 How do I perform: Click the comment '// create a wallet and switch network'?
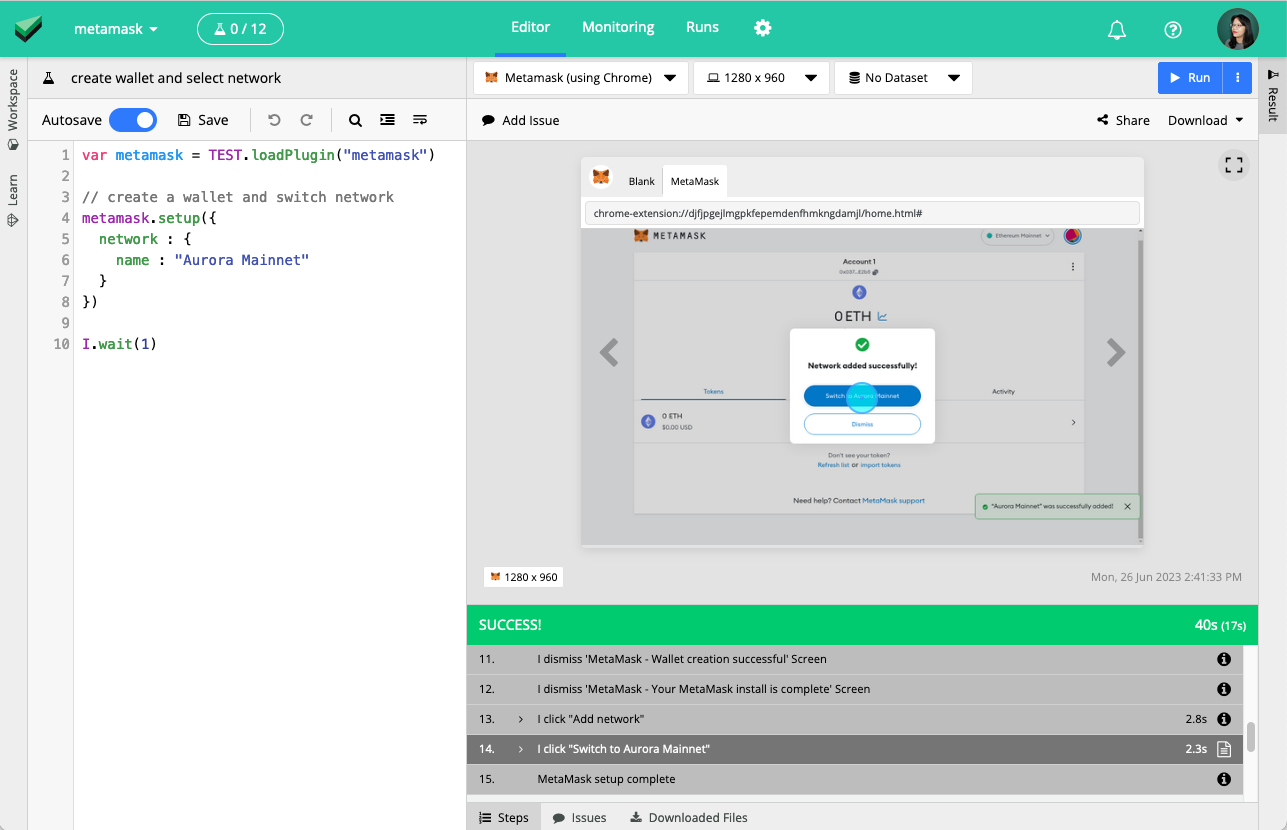coord(238,197)
